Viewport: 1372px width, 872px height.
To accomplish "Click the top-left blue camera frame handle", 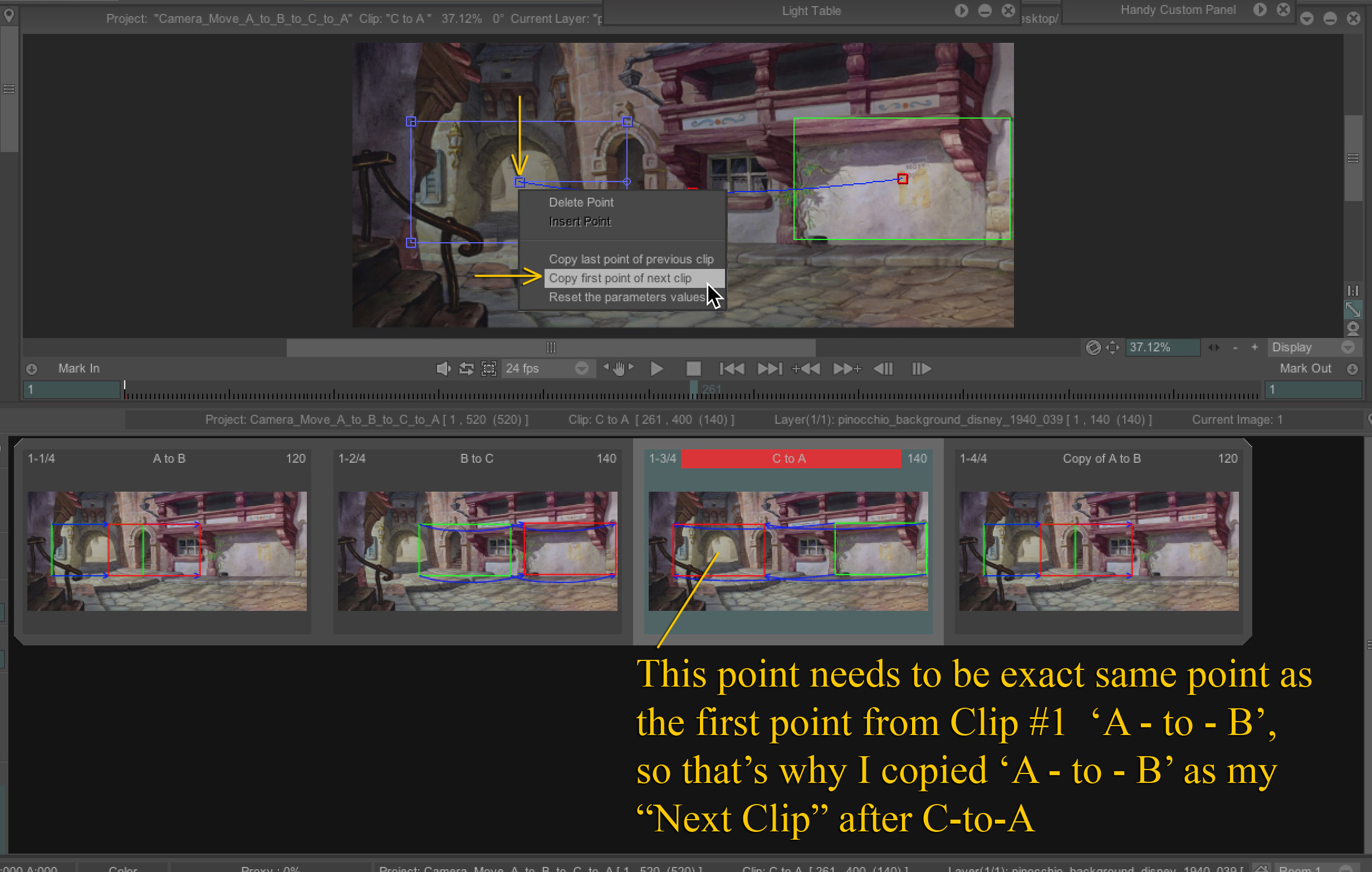I will coord(411,121).
